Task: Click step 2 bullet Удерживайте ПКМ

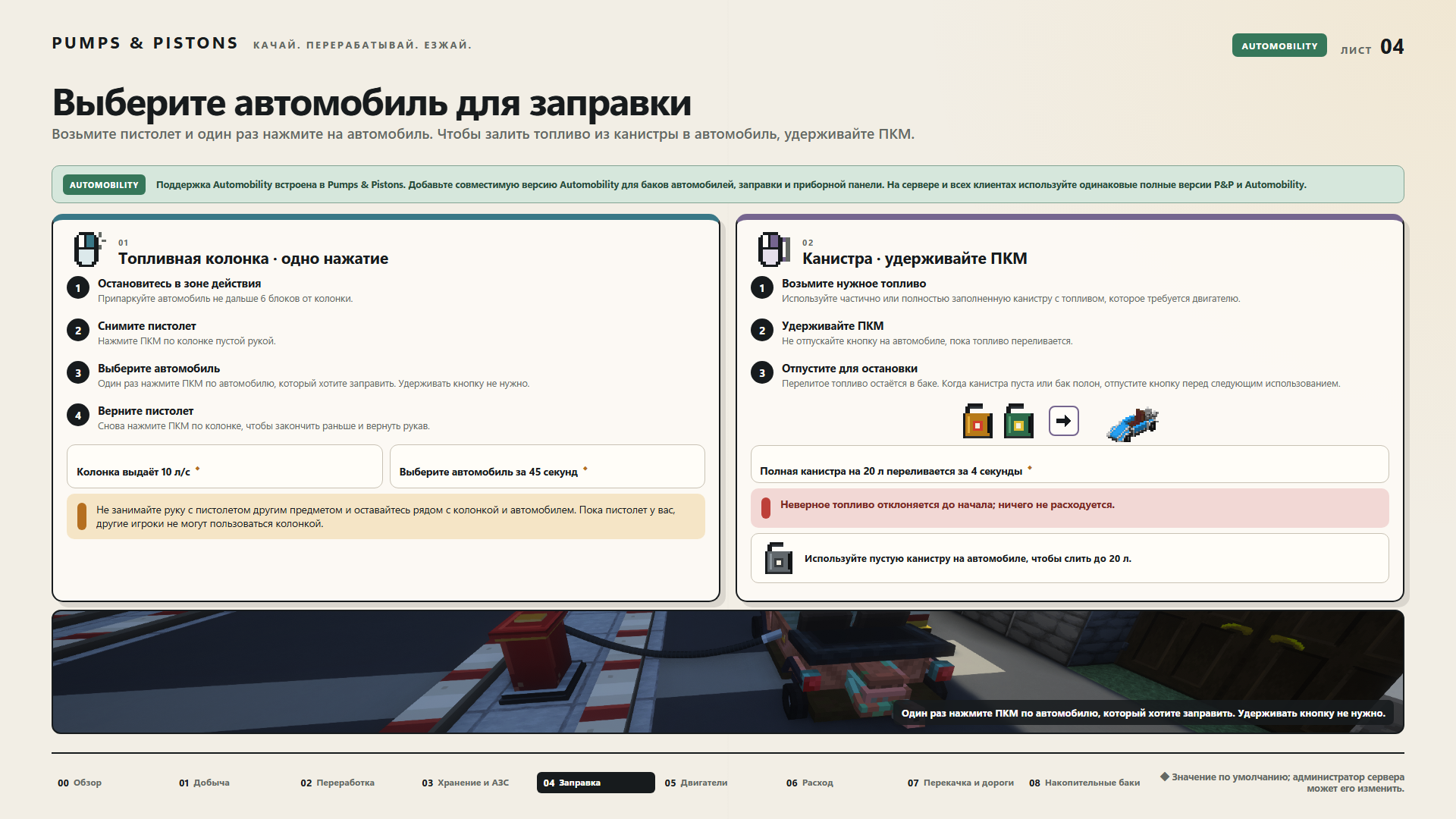Action: (762, 331)
